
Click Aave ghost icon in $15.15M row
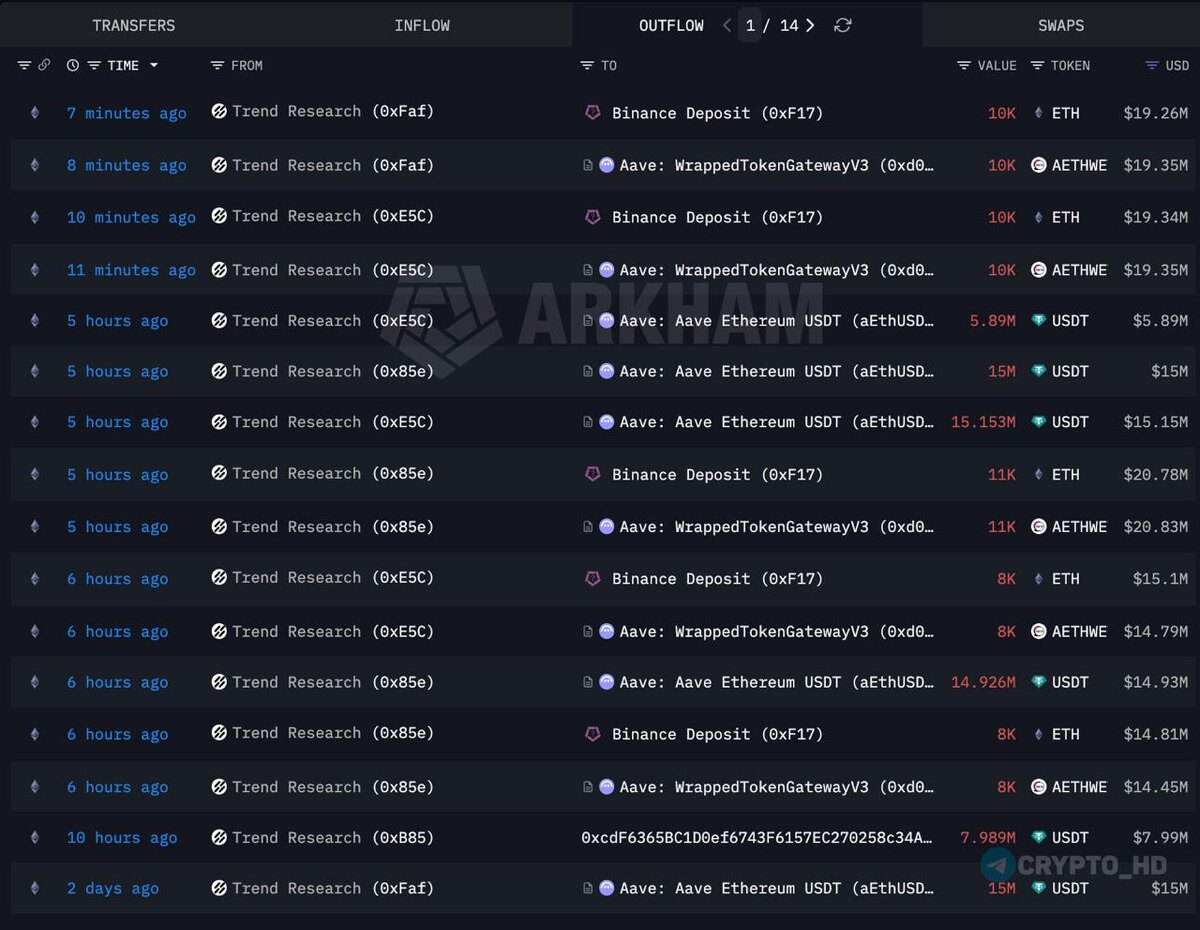[607, 422]
